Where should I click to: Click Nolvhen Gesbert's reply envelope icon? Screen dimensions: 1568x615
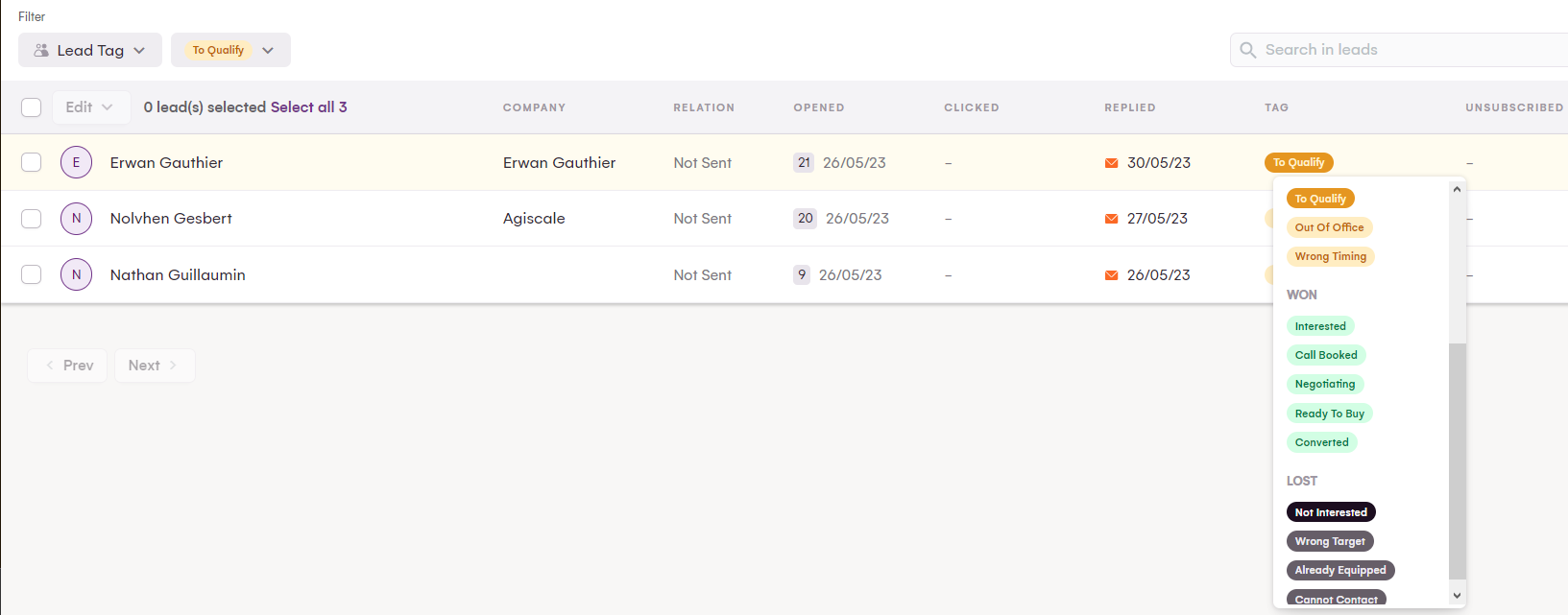pyautogui.click(x=1111, y=219)
